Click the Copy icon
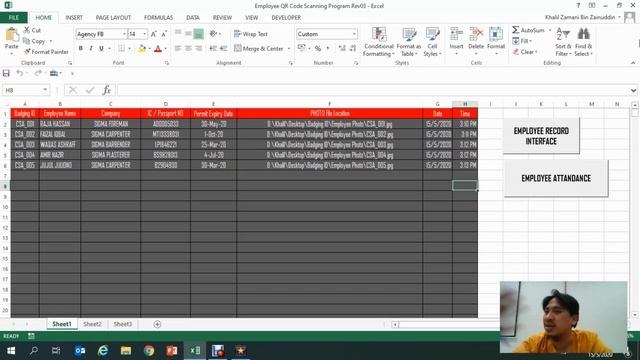640x360 pixels. pos(27,41)
